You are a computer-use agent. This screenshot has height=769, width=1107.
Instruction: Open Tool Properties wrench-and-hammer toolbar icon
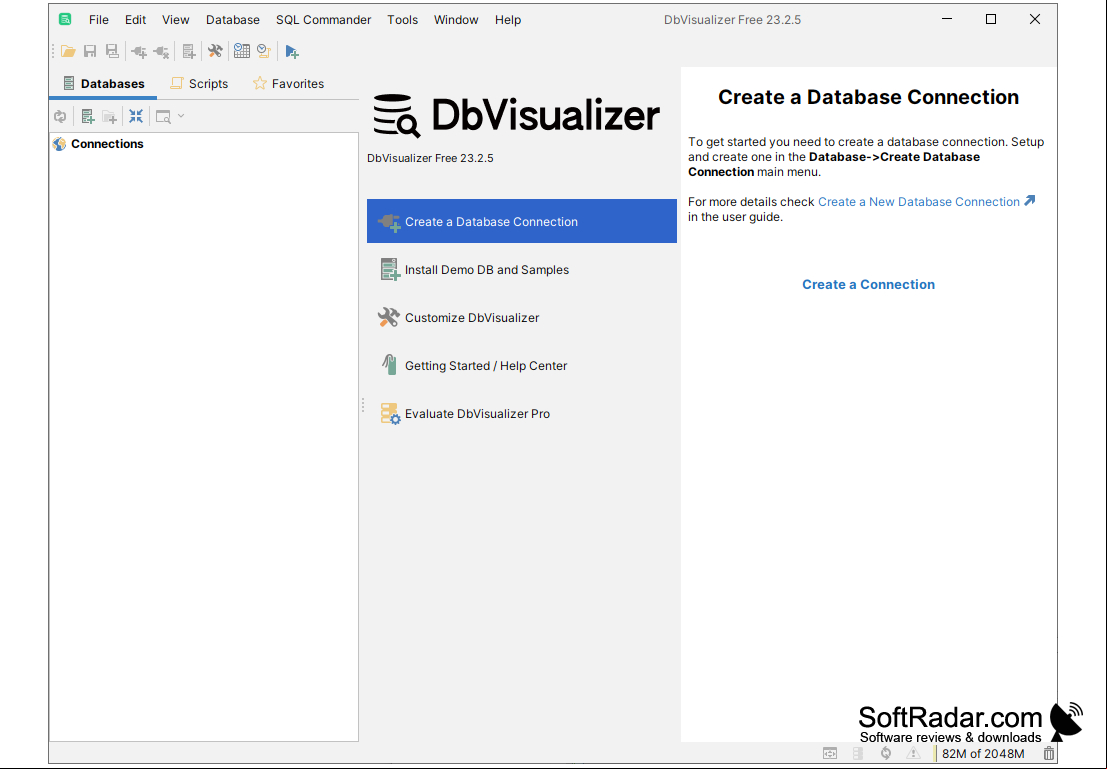215,51
